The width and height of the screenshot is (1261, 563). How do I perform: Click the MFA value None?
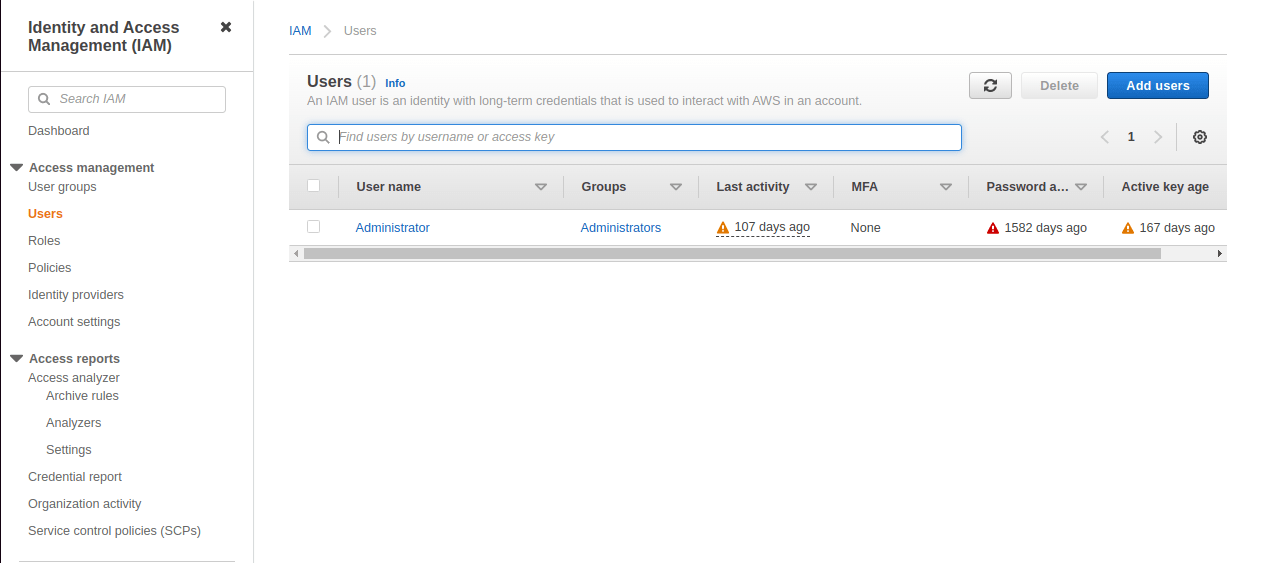point(866,228)
